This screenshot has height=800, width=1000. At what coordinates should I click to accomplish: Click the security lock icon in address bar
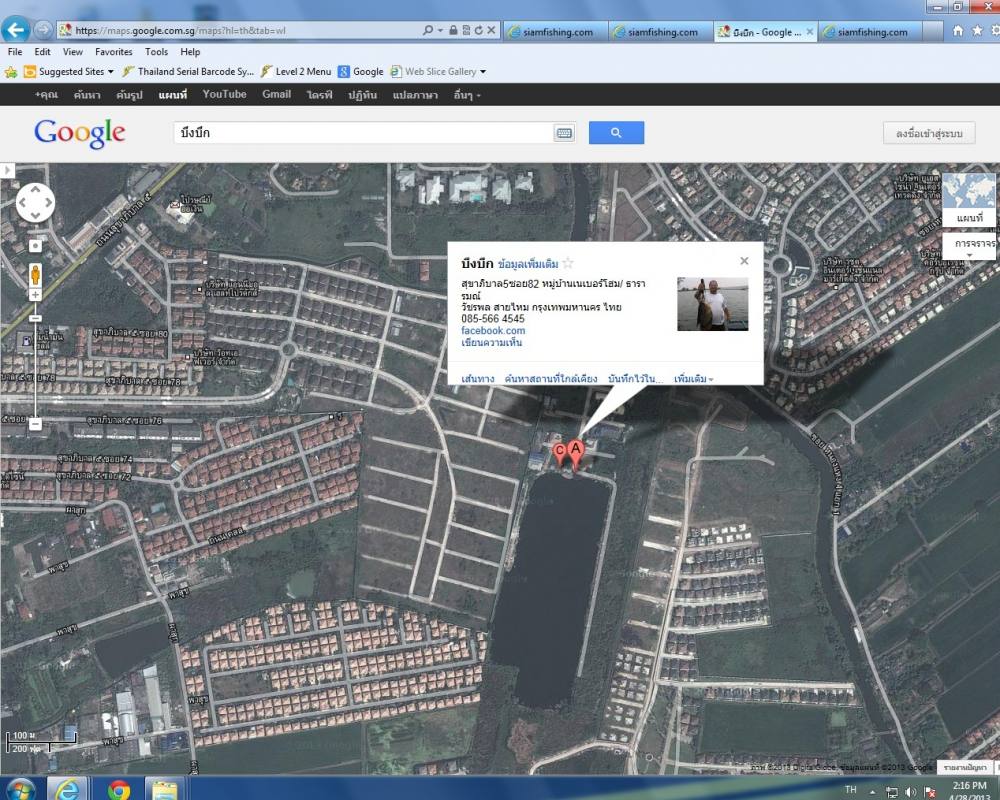[453, 30]
